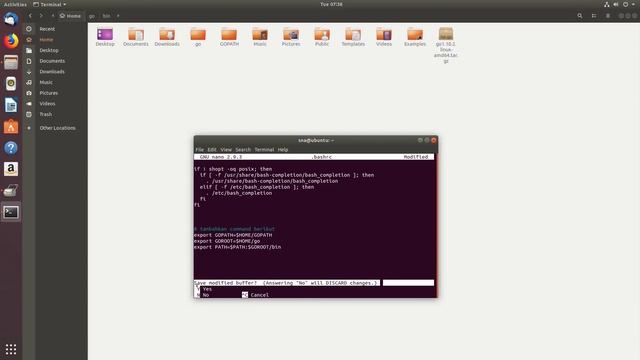Open the Help icon in the dock
Image resolution: width=640 pixels, height=360 pixels.
(11, 148)
